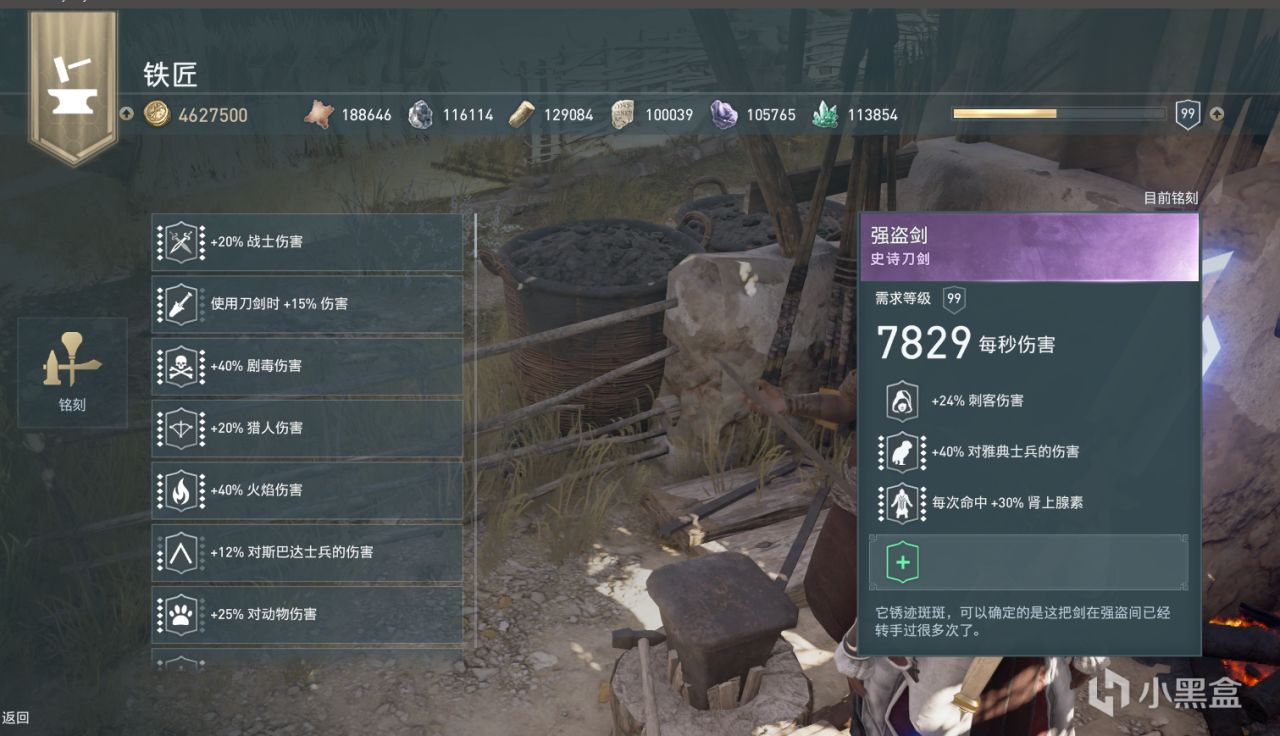Click the blacksmith anvil banner icon
The width and height of the screenshot is (1280, 736).
coord(73,88)
